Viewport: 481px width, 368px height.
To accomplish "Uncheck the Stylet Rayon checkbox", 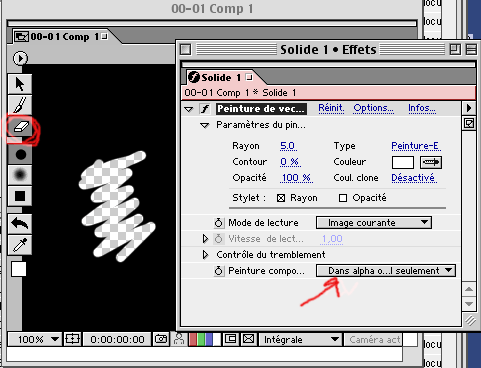I will (281, 198).
